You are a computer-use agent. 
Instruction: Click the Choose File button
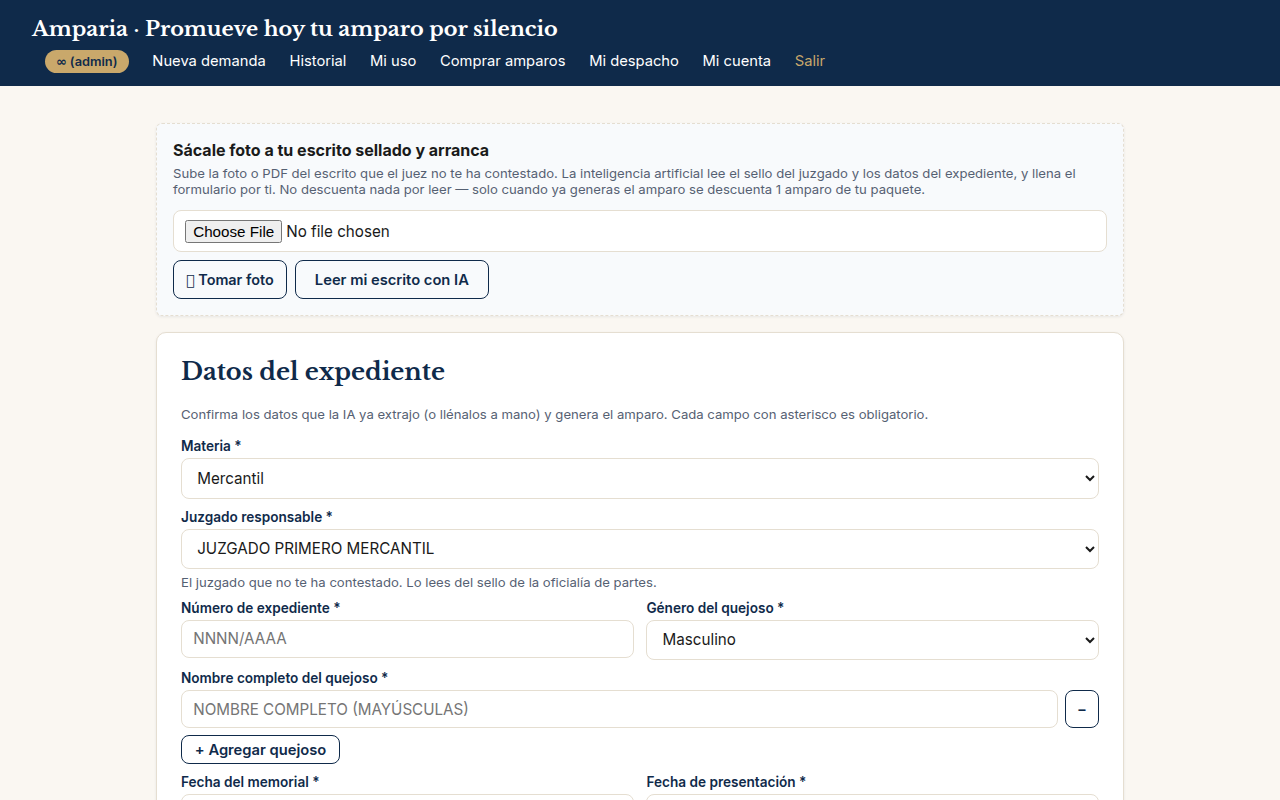pyautogui.click(x=233, y=232)
